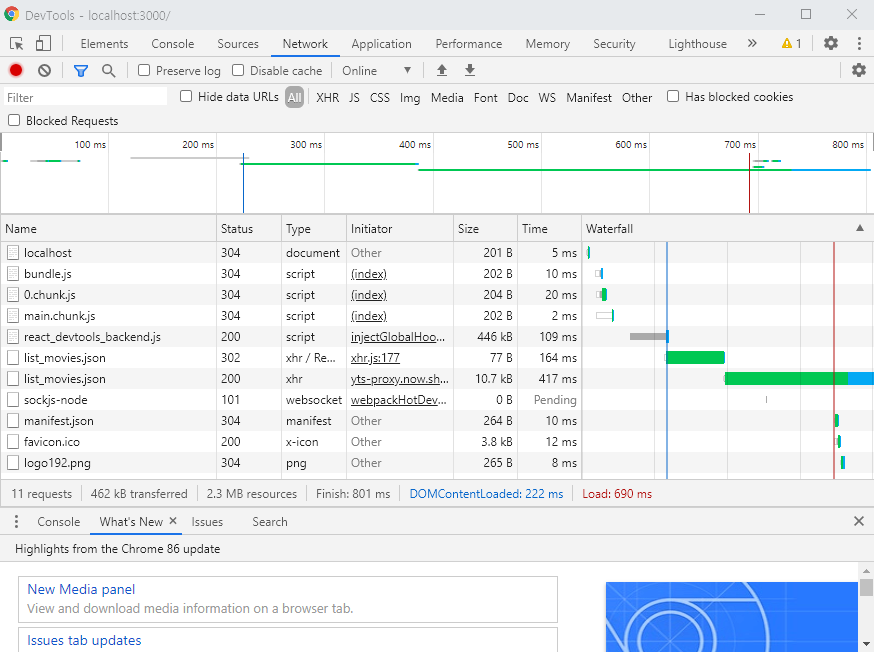Open the xhr.js:177 initiator link

(x=375, y=358)
